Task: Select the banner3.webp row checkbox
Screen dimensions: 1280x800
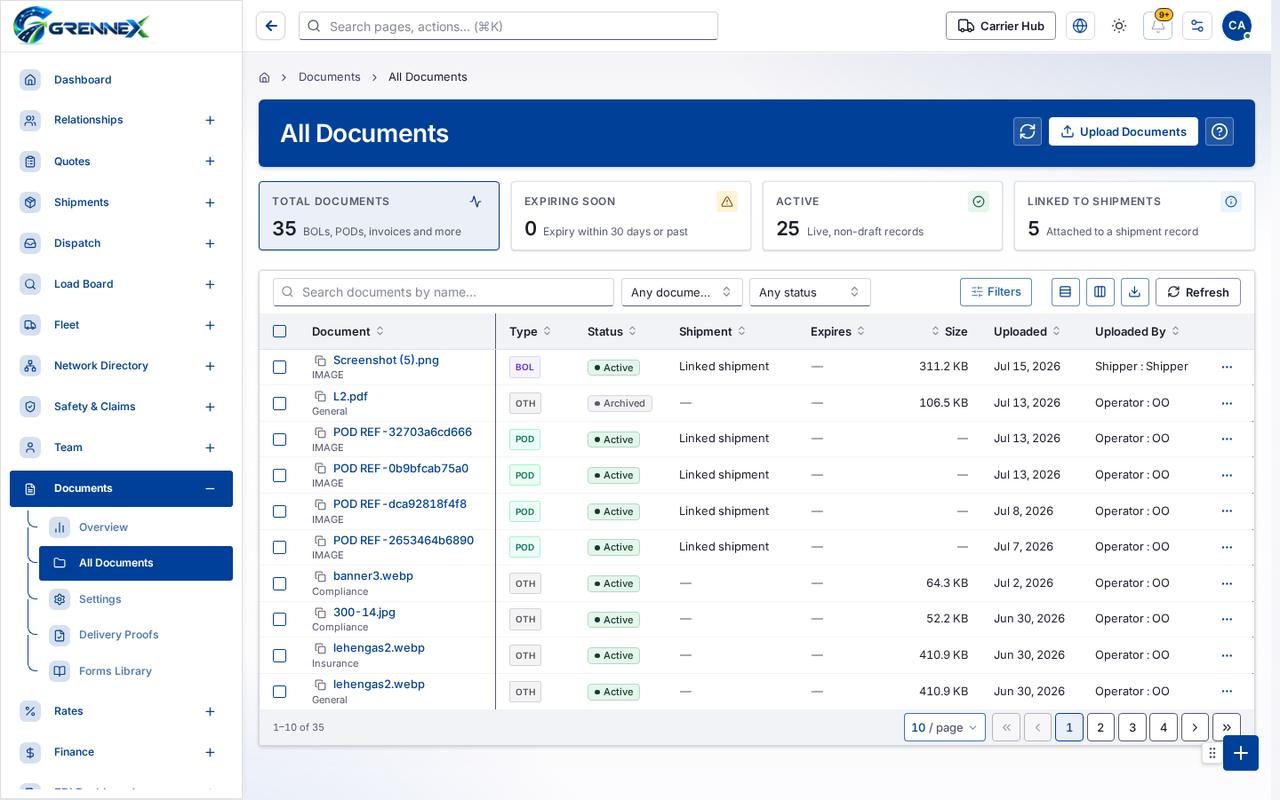Action: coord(280,583)
